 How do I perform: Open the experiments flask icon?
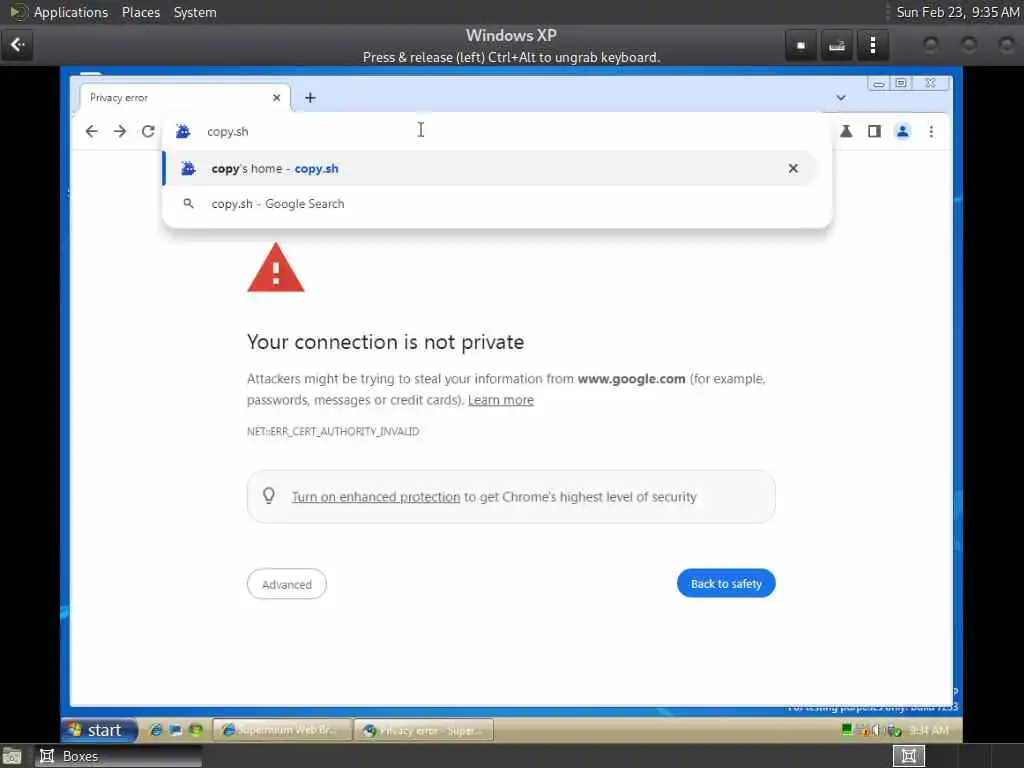846,131
